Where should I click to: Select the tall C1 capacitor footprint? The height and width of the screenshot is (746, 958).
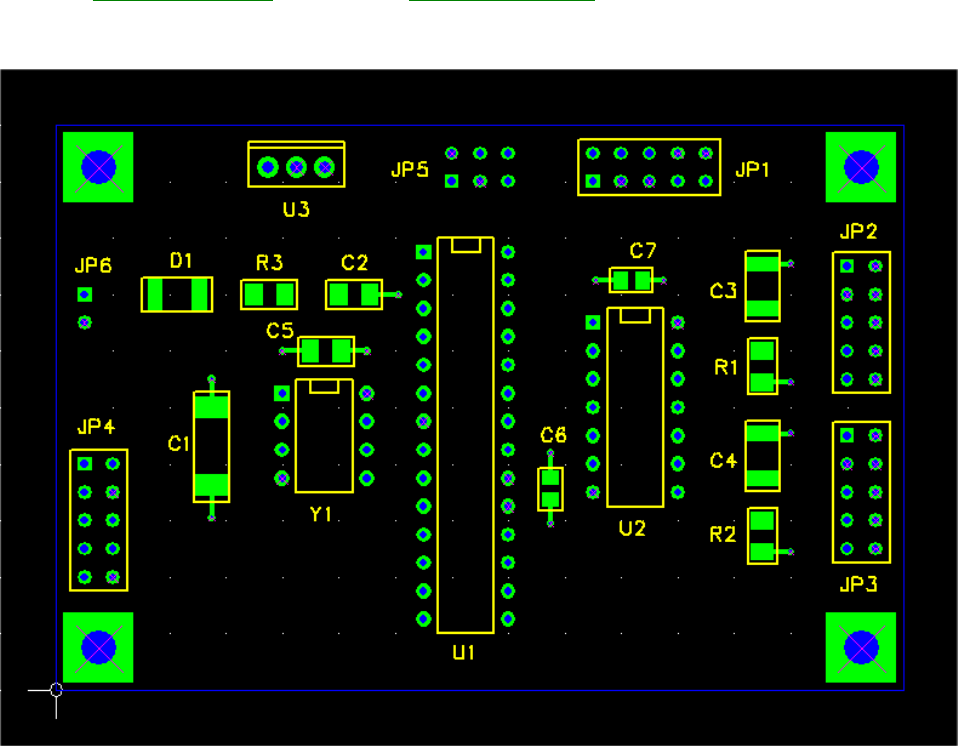click(x=211, y=447)
